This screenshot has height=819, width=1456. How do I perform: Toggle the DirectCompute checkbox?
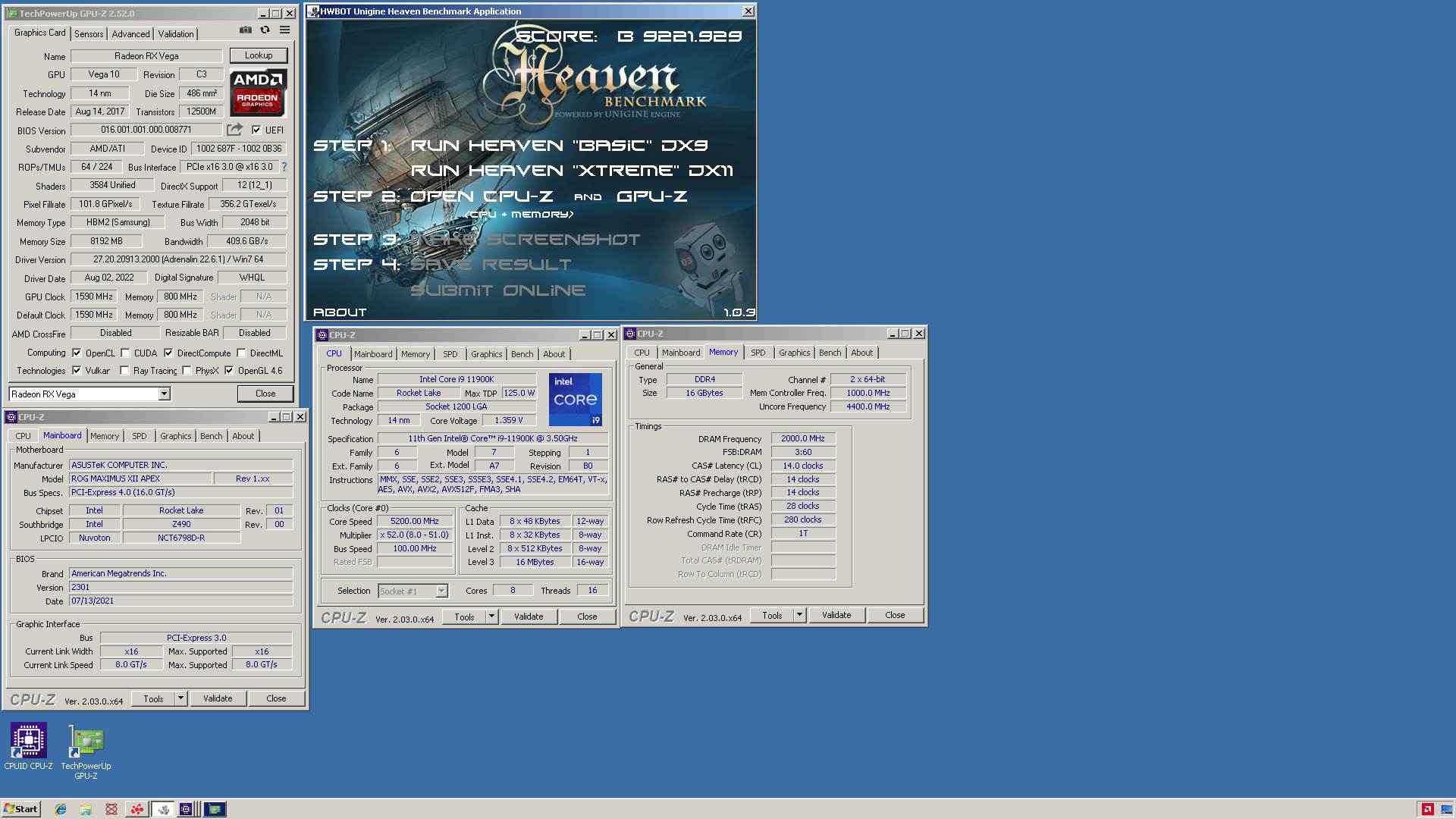(168, 353)
